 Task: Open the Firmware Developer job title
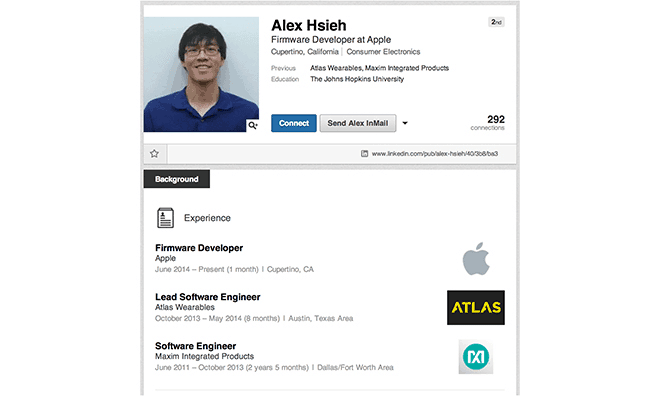(199, 248)
